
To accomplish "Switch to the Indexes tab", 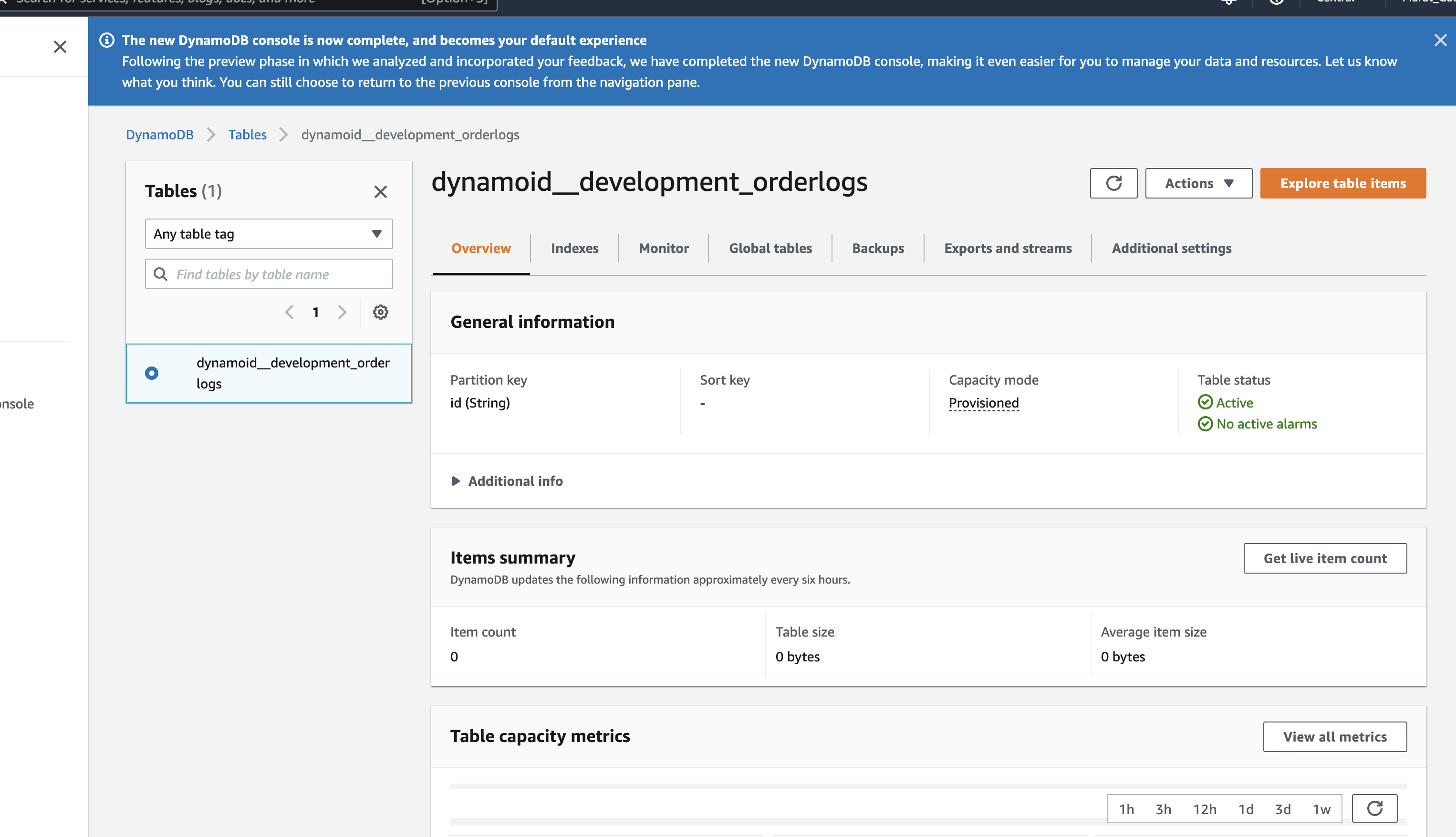I will pyautogui.click(x=574, y=248).
